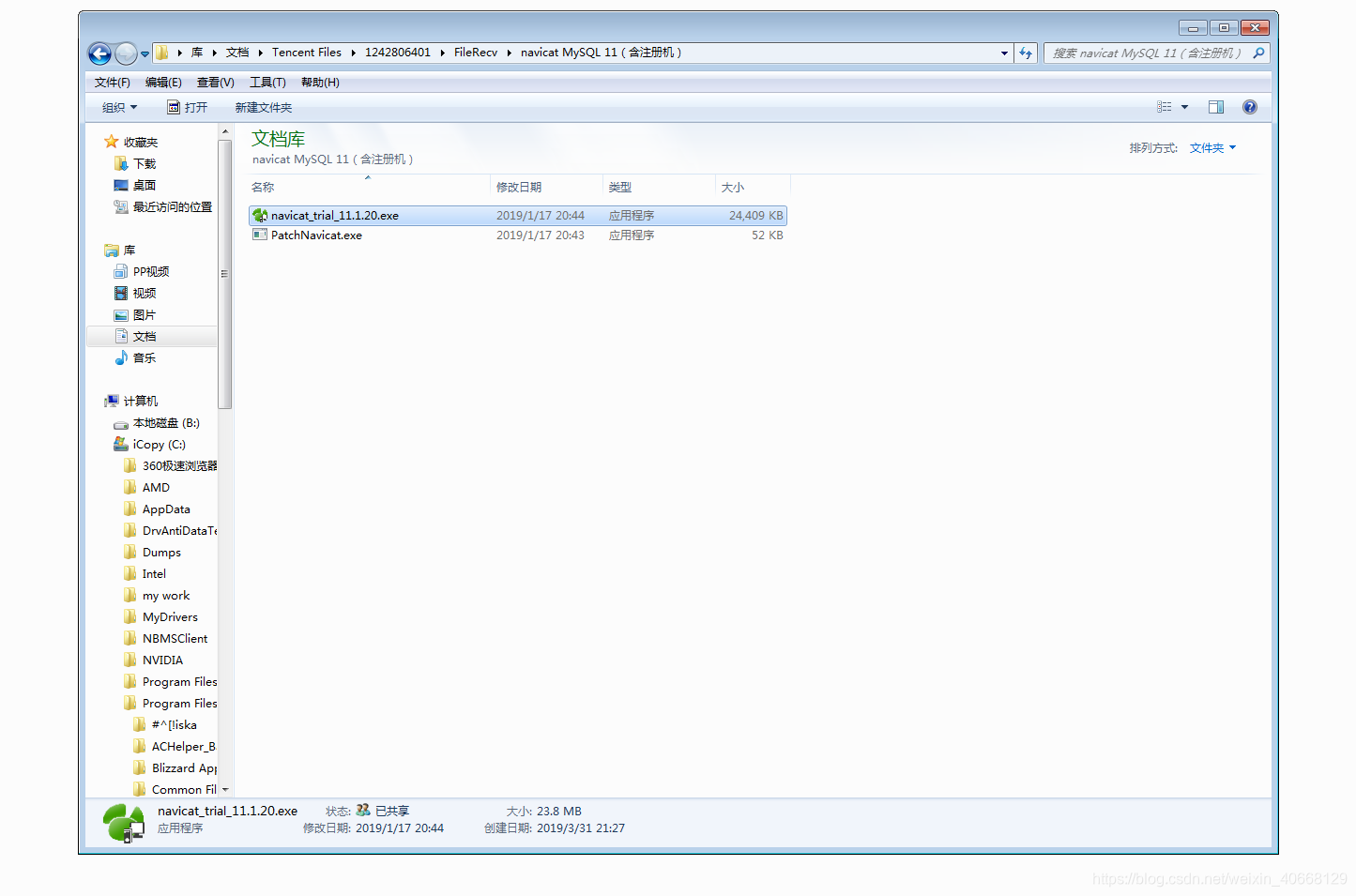The image size is (1356, 896).
Task: Select the navicat_trial_11.1.20.exe file
Action: pyautogui.click(x=518, y=216)
